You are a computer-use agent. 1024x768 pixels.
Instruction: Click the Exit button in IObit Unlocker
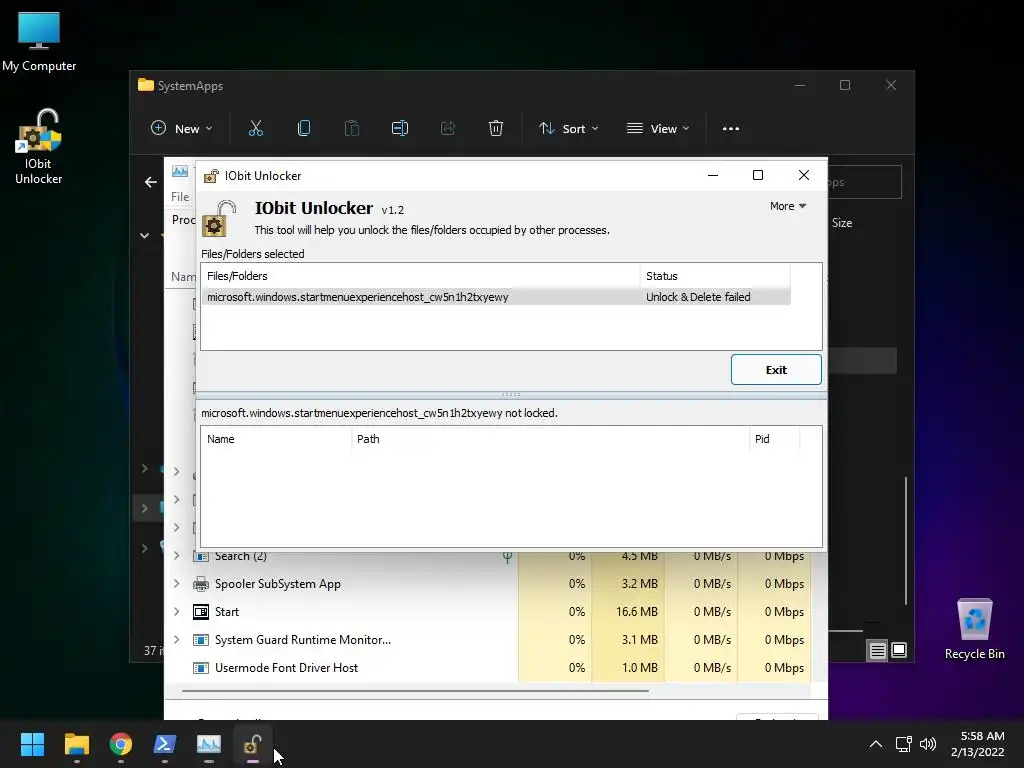(776, 370)
